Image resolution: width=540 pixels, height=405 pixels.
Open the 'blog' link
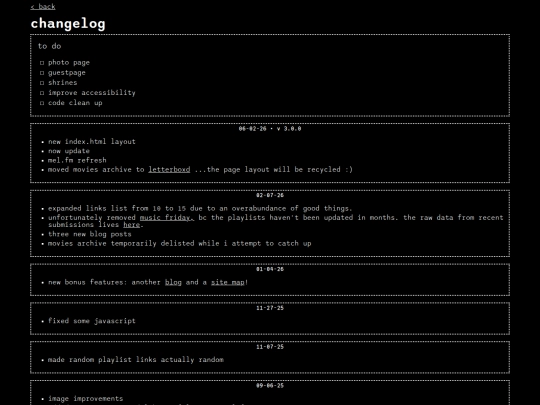point(173,282)
